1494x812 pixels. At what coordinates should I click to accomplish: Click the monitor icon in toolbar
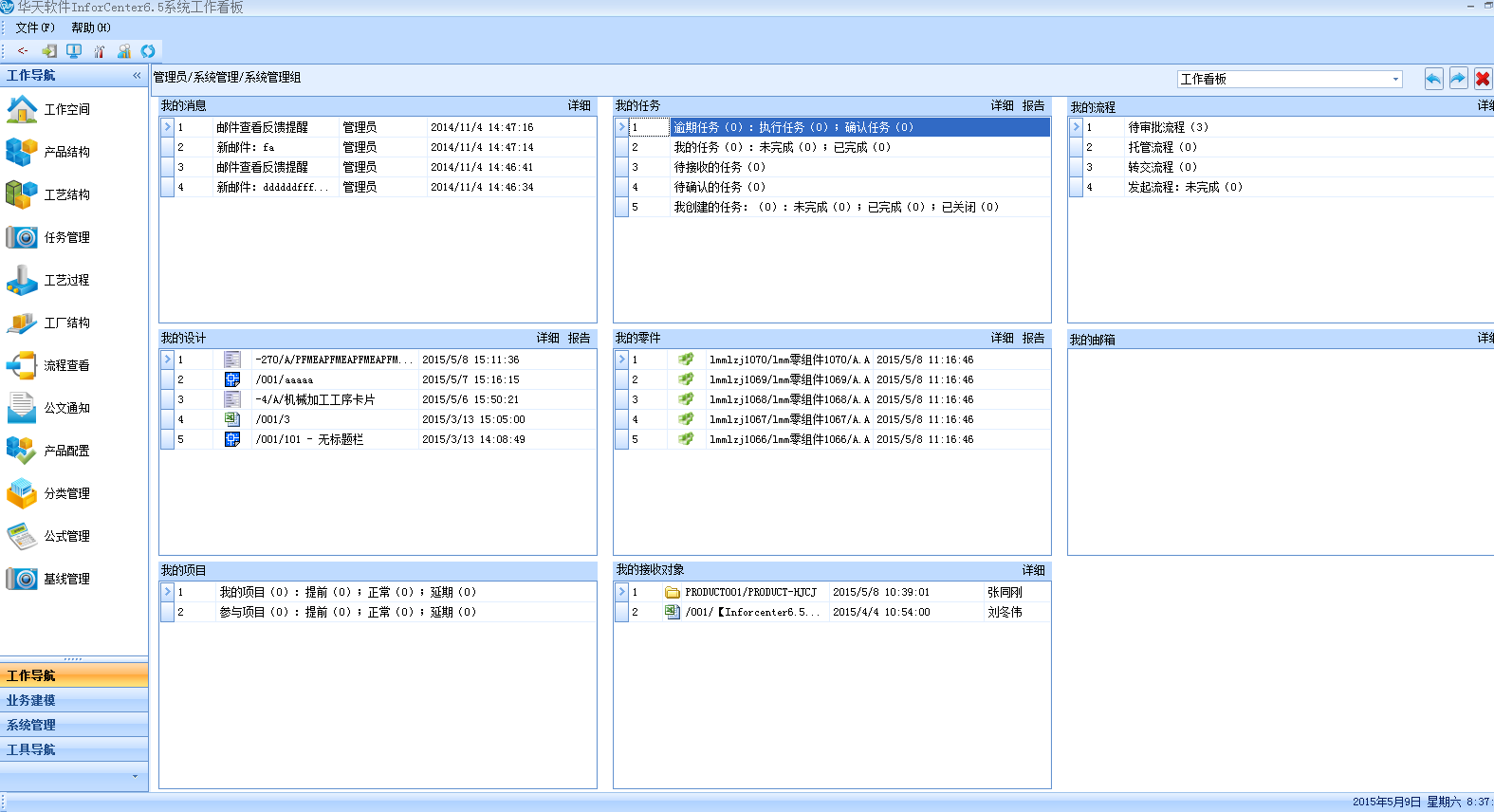(x=74, y=51)
